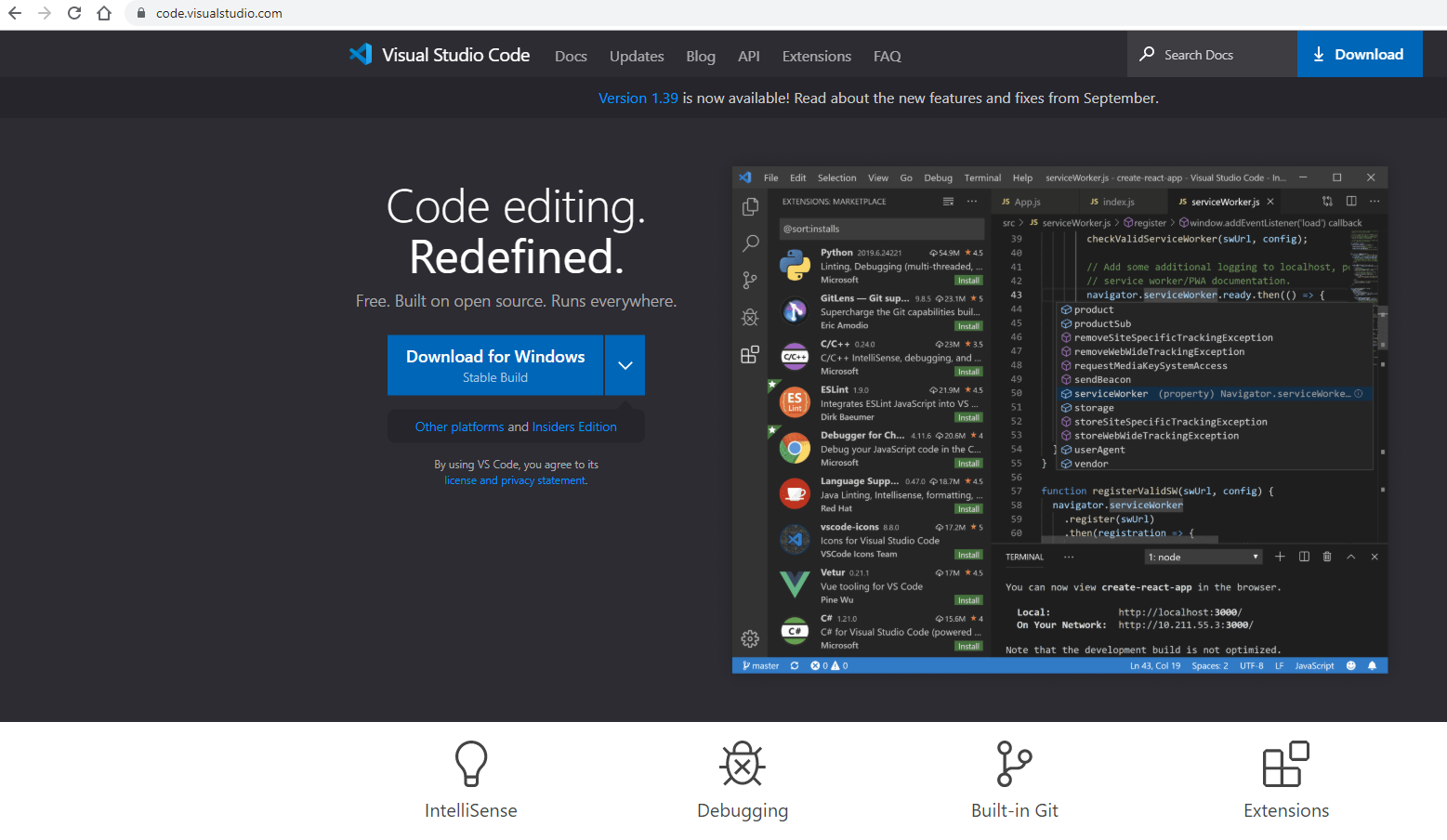Go back using the browser back arrow
The height and width of the screenshot is (840, 1447).
(x=15, y=13)
